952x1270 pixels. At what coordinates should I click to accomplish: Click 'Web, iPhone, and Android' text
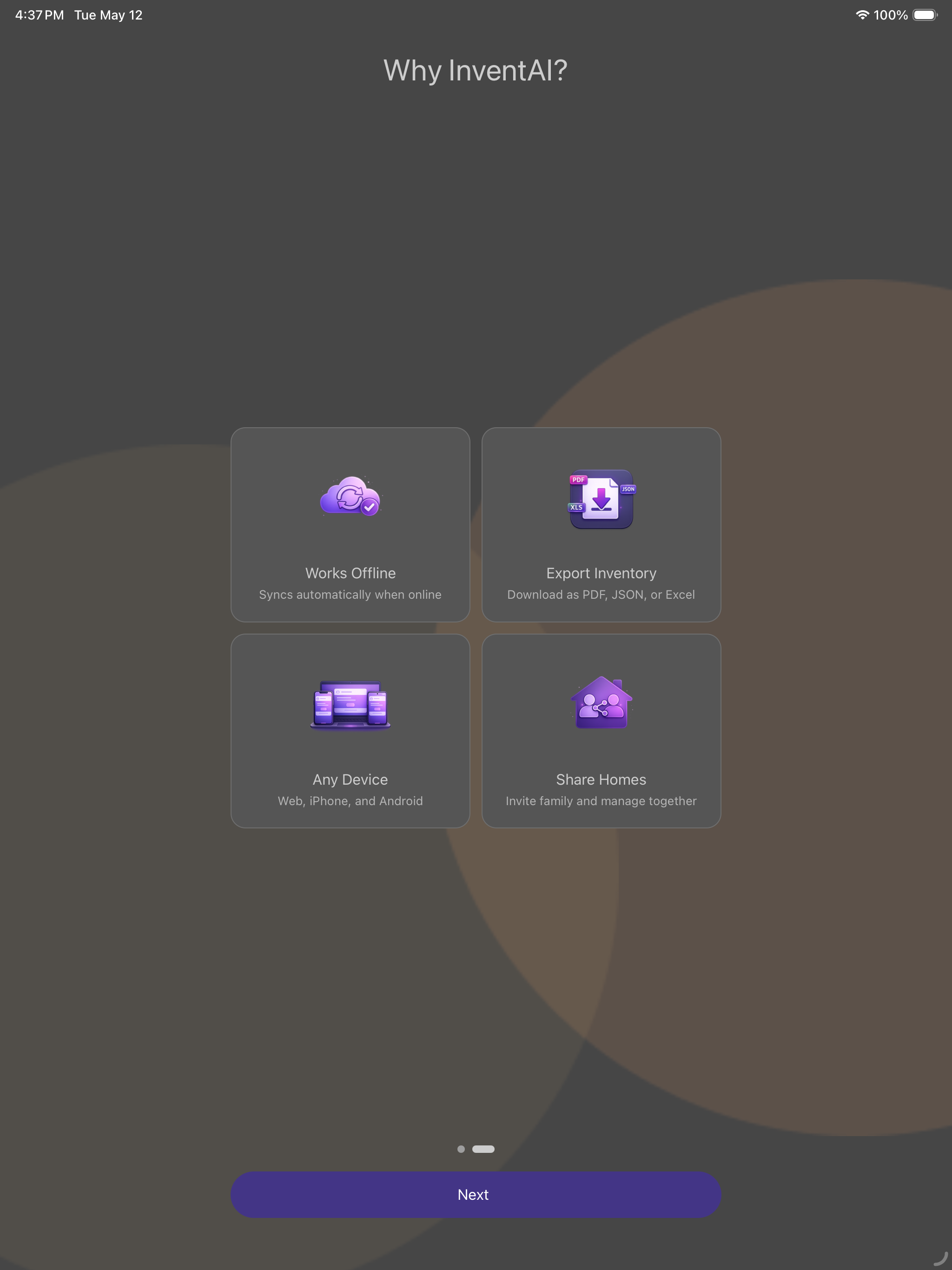click(x=350, y=801)
